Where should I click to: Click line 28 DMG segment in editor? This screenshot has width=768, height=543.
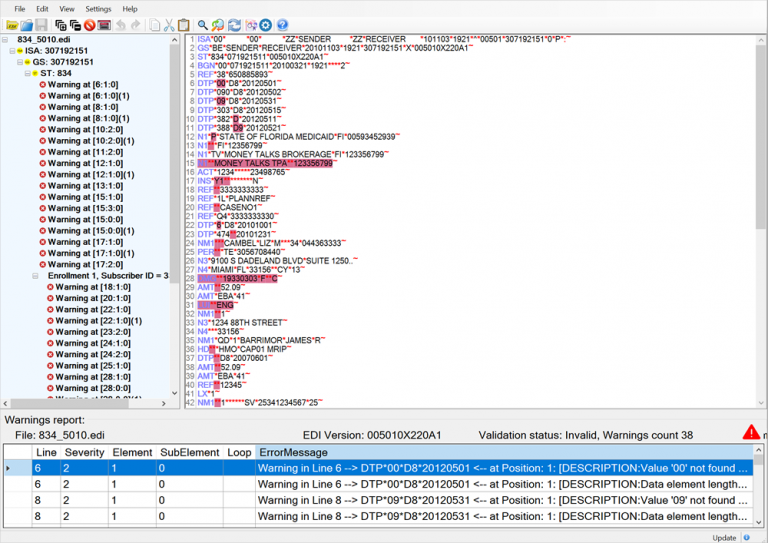point(238,279)
